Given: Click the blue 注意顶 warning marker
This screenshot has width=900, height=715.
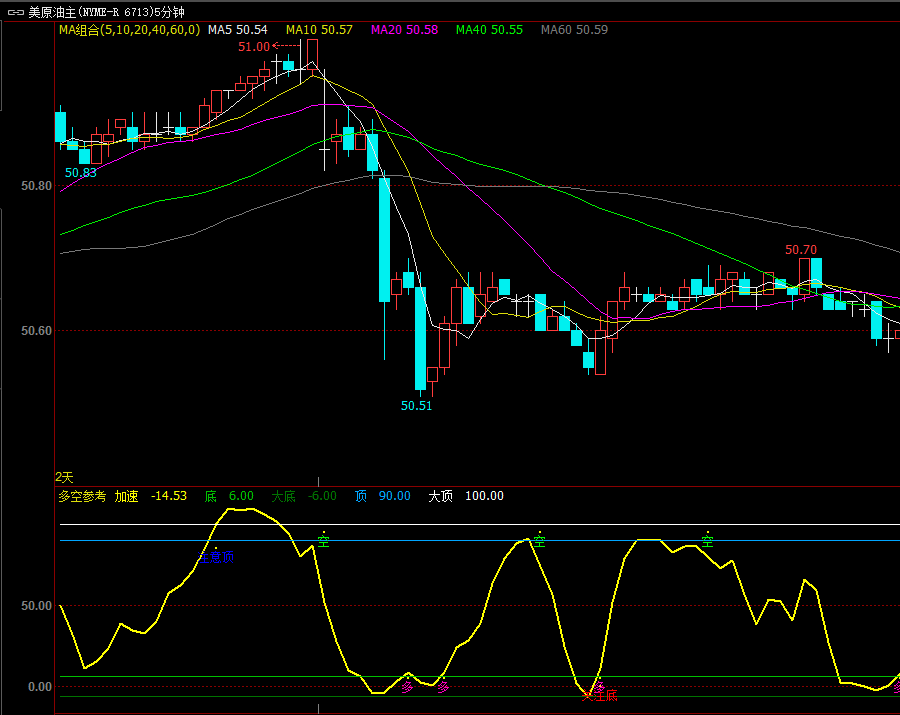Looking at the screenshot, I should click(x=216, y=558).
